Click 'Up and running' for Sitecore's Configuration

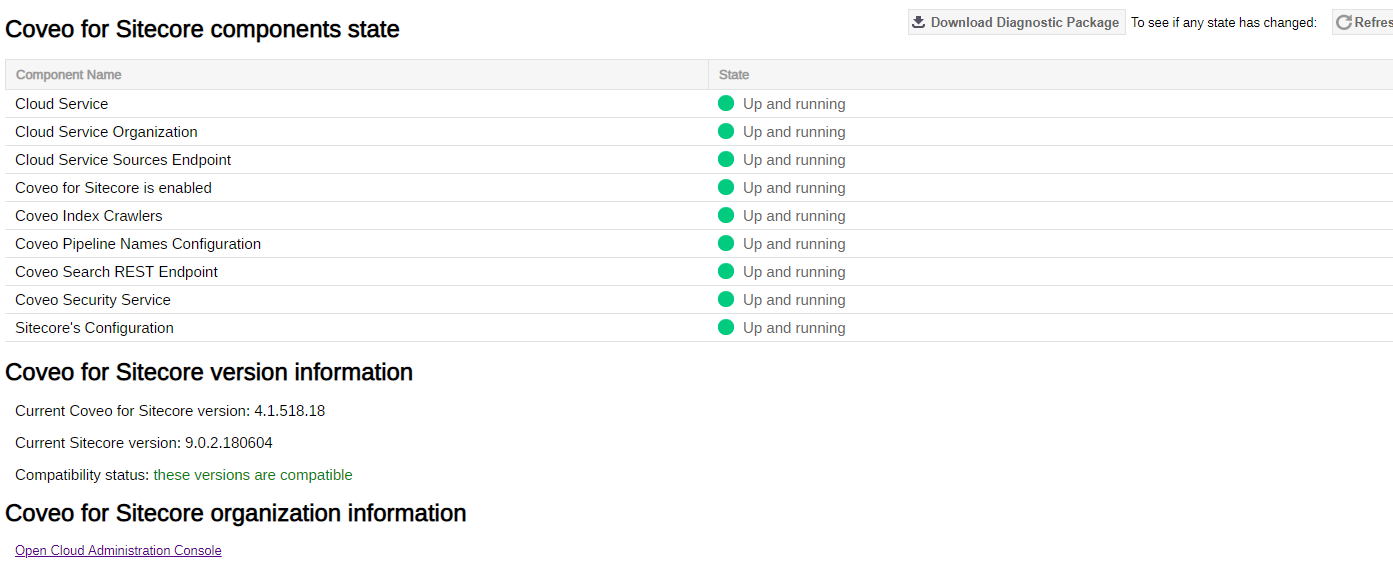(x=794, y=328)
